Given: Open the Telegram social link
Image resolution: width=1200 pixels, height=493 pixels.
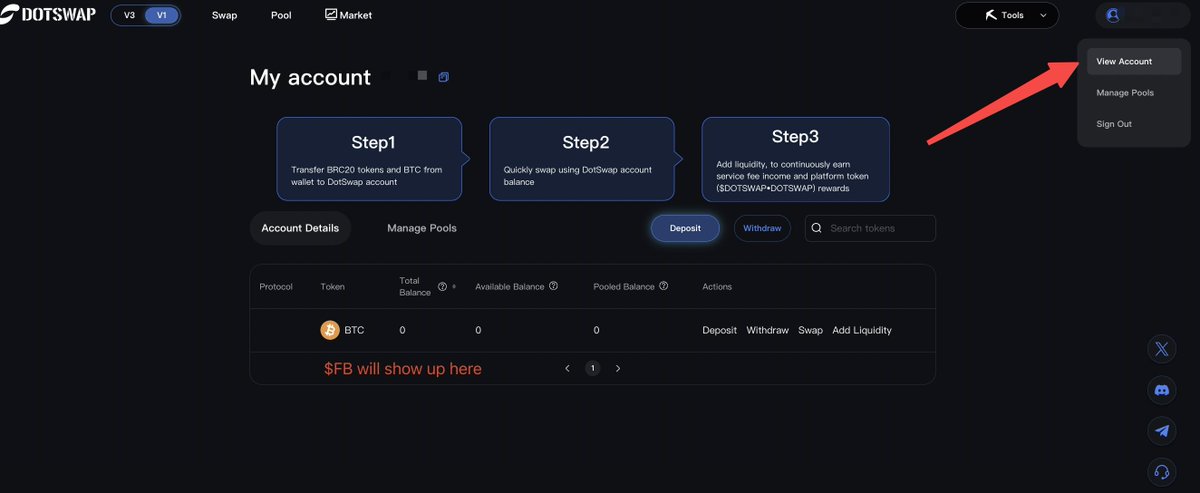Looking at the screenshot, I should click(x=1161, y=431).
